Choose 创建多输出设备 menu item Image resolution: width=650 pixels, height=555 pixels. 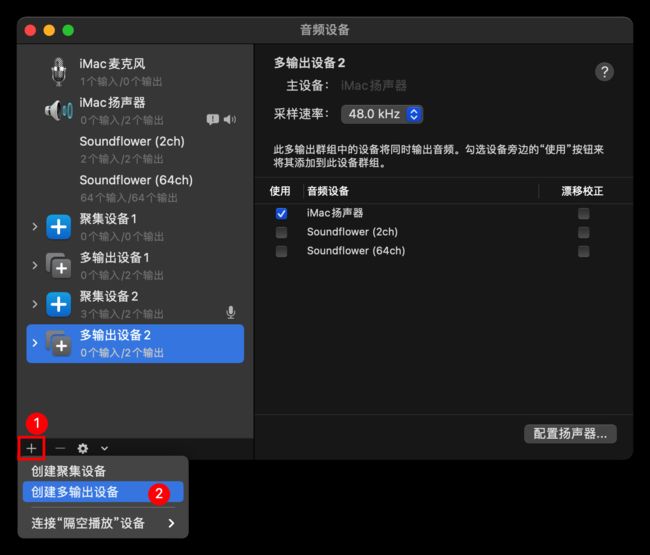103,492
